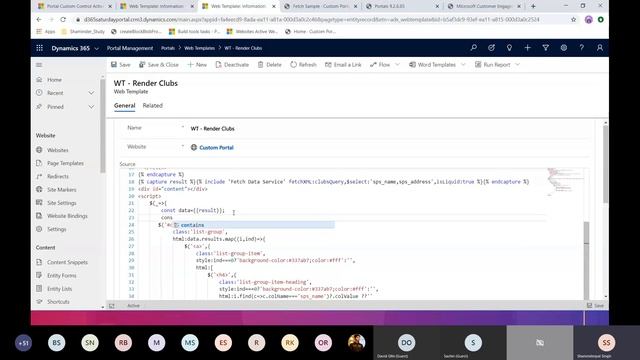
Task: Open the Dynamics 365 app launcher waffle
Action: [x=40, y=48]
